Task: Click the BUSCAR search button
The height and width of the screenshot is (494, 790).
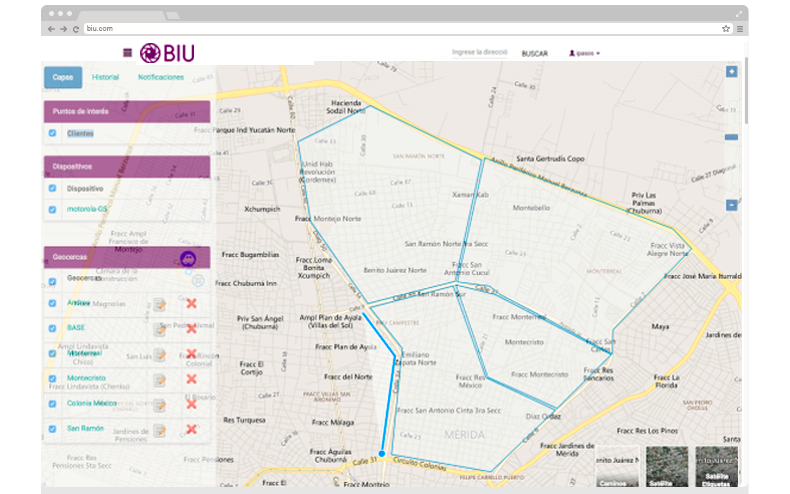Action: click(x=535, y=53)
